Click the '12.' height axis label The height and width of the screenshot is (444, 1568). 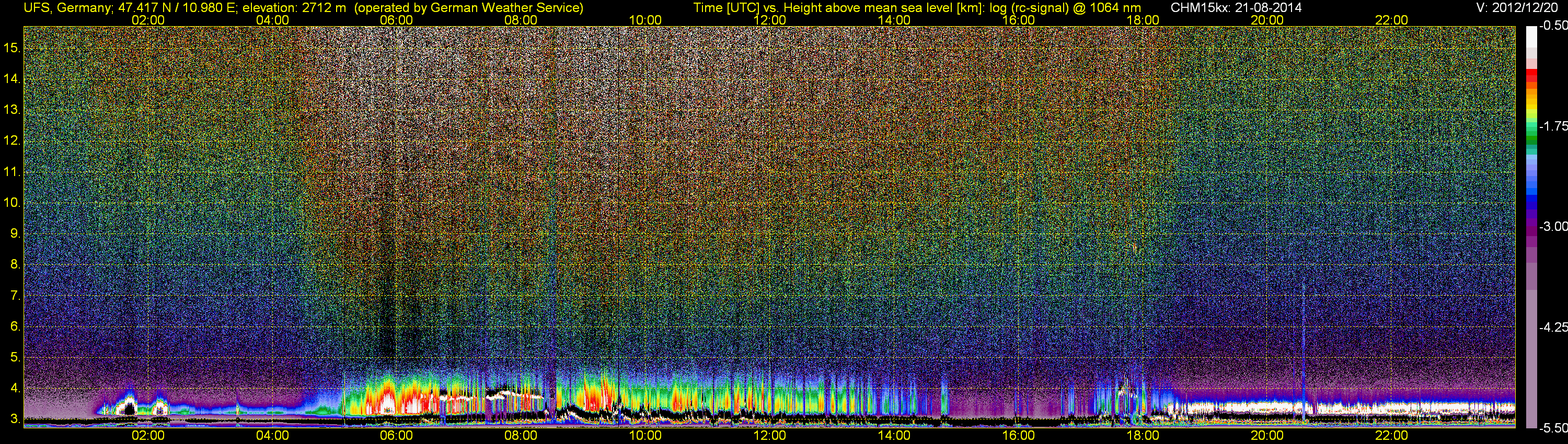[12, 141]
